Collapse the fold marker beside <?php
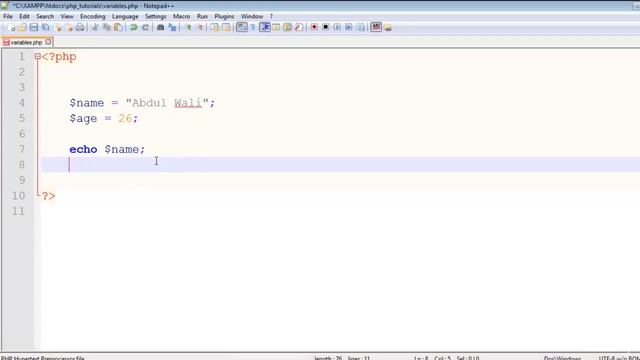 click(38, 56)
